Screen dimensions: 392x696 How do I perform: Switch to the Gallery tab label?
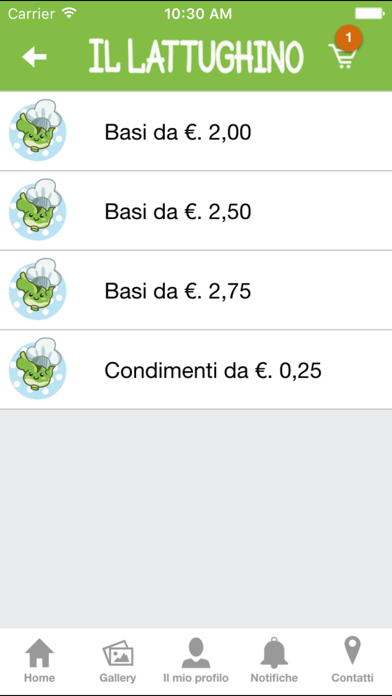point(118,678)
